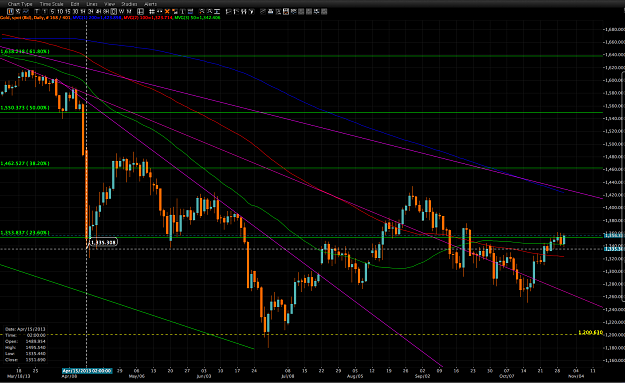The image size is (625, 383).
Task: Click the Jul/08 label on the date axis
Action: click(x=287, y=376)
